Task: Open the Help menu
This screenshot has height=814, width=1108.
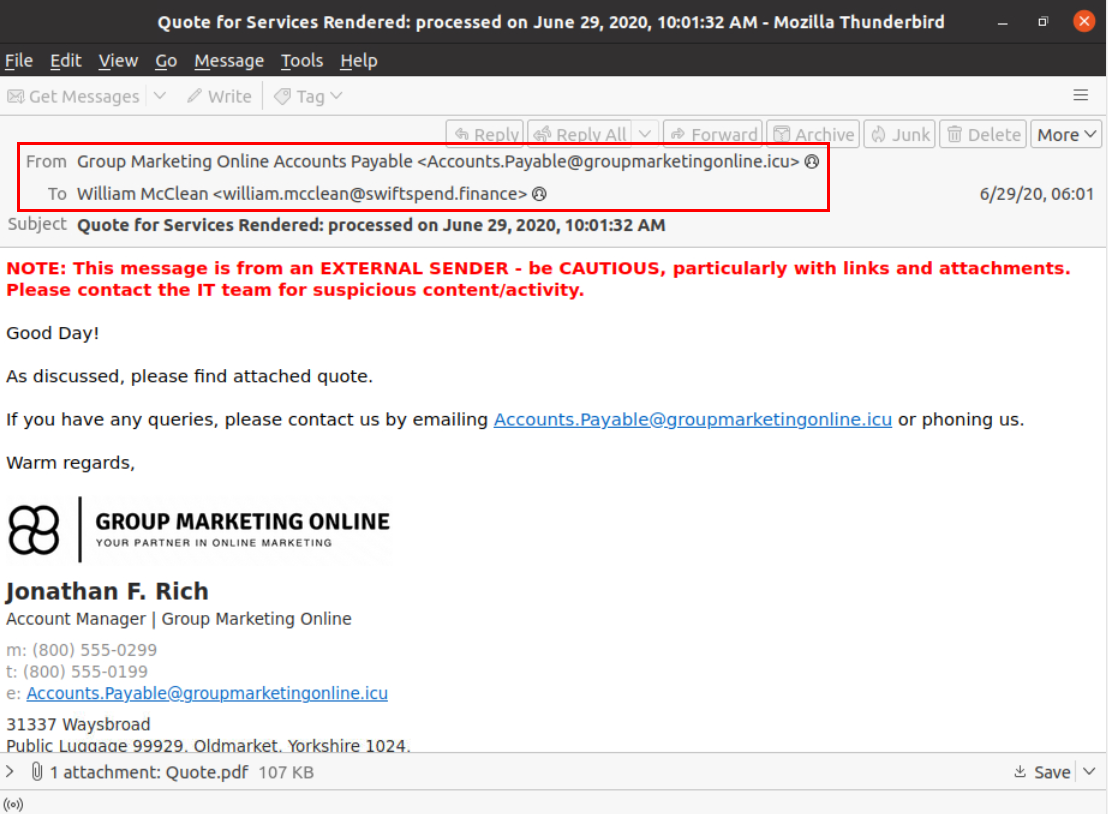Action: [359, 61]
